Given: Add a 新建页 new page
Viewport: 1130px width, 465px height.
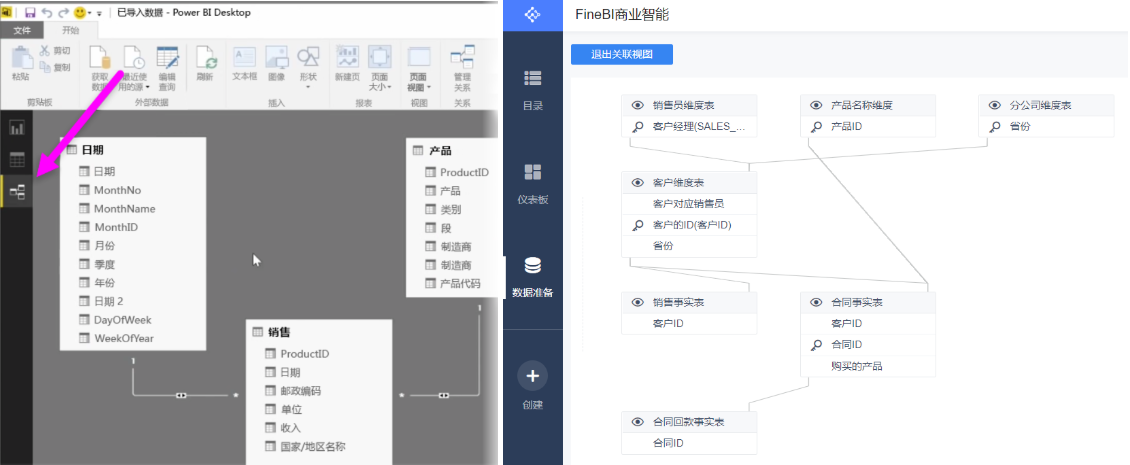Looking at the screenshot, I should click(347, 63).
